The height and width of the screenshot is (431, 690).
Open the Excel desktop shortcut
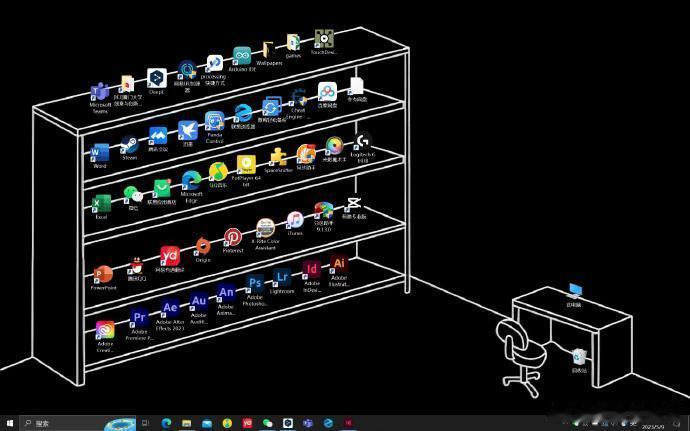pyautogui.click(x=101, y=204)
